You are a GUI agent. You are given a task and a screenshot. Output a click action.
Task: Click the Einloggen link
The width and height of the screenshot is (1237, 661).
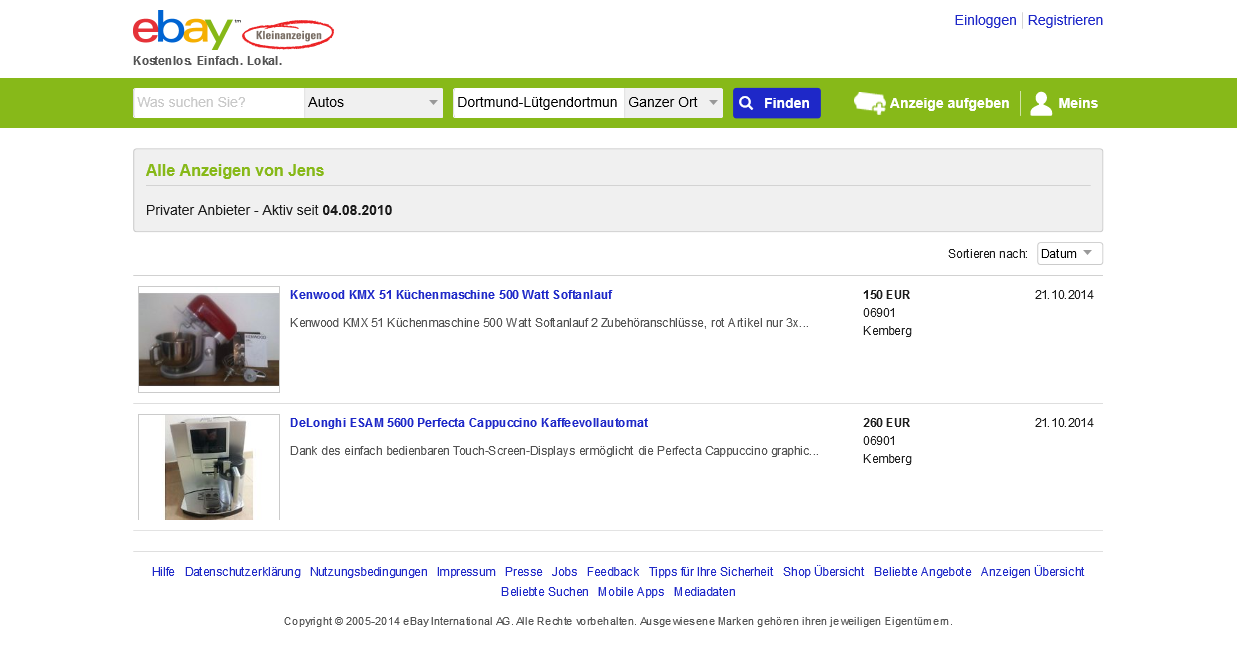click(x=985, y=20)
